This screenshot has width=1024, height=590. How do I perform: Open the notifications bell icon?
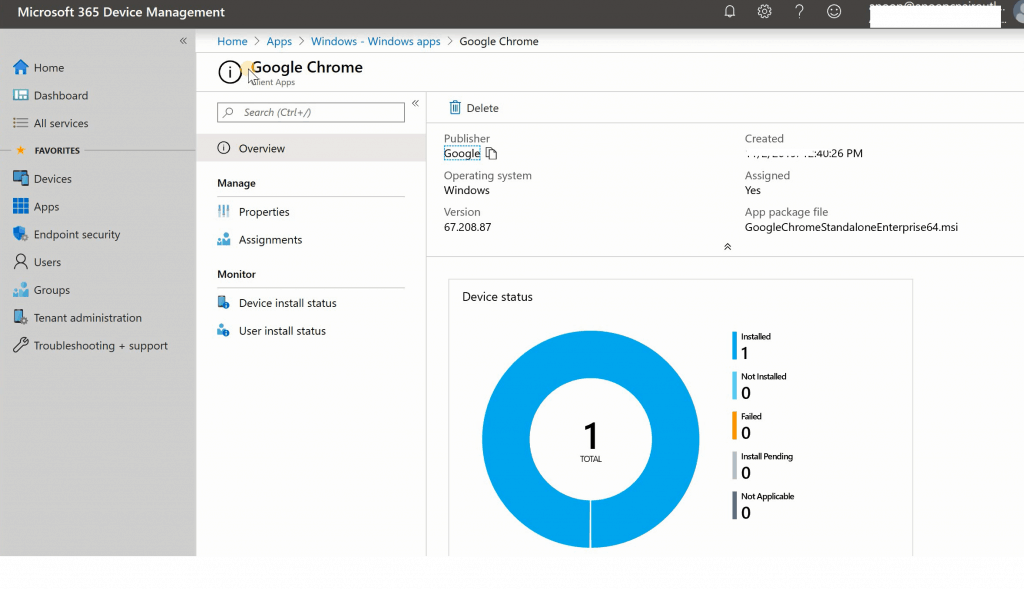729,12
